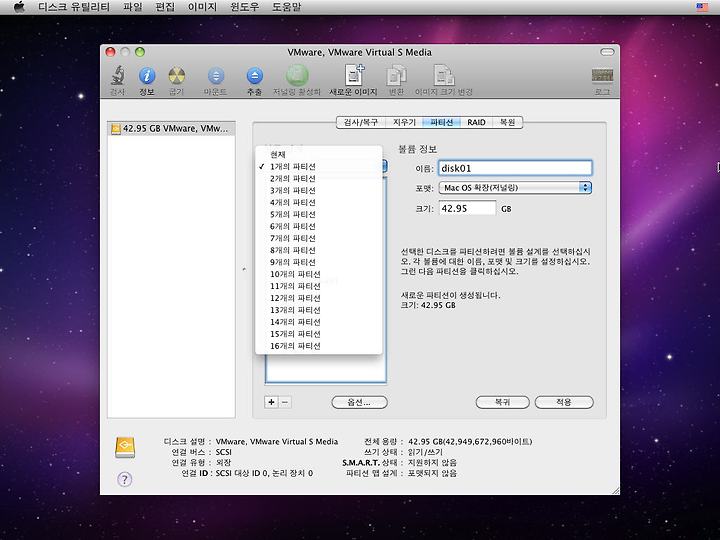Choose 4개의 파티션 option
Viewport: 720px width, 540px height.
point(319,202)
